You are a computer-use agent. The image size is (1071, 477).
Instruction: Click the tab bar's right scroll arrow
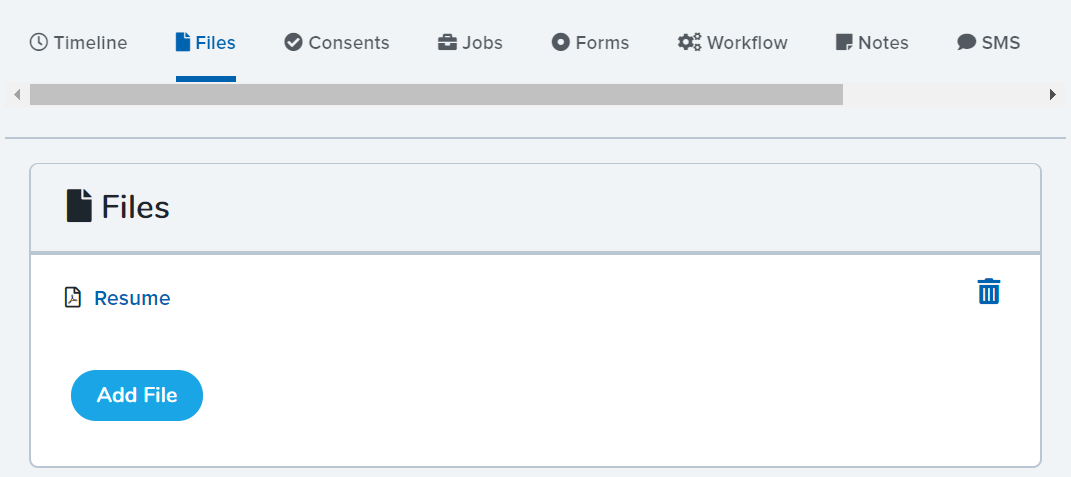coord(1053,94)
